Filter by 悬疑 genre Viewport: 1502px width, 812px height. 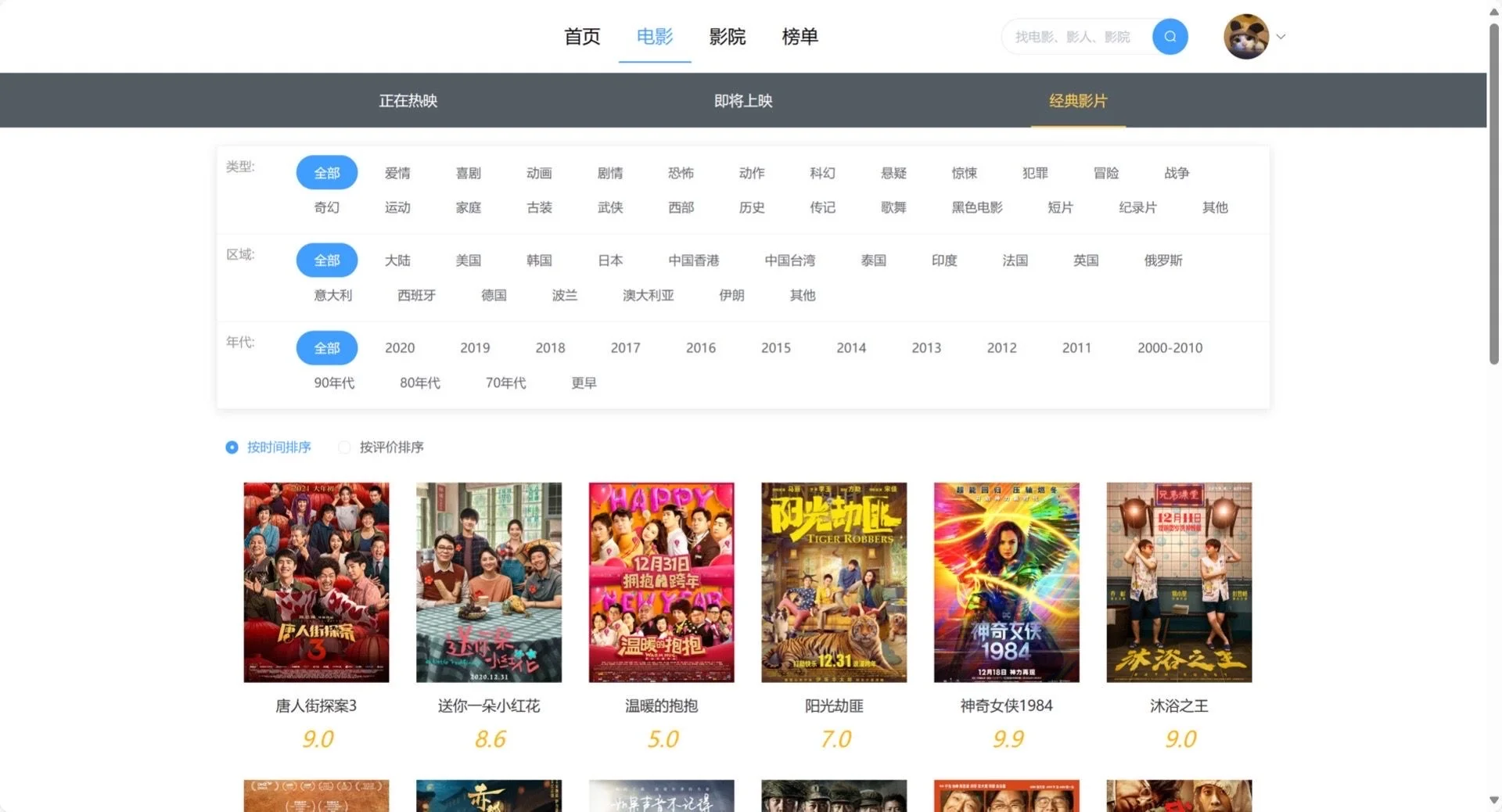coord(893,173)
